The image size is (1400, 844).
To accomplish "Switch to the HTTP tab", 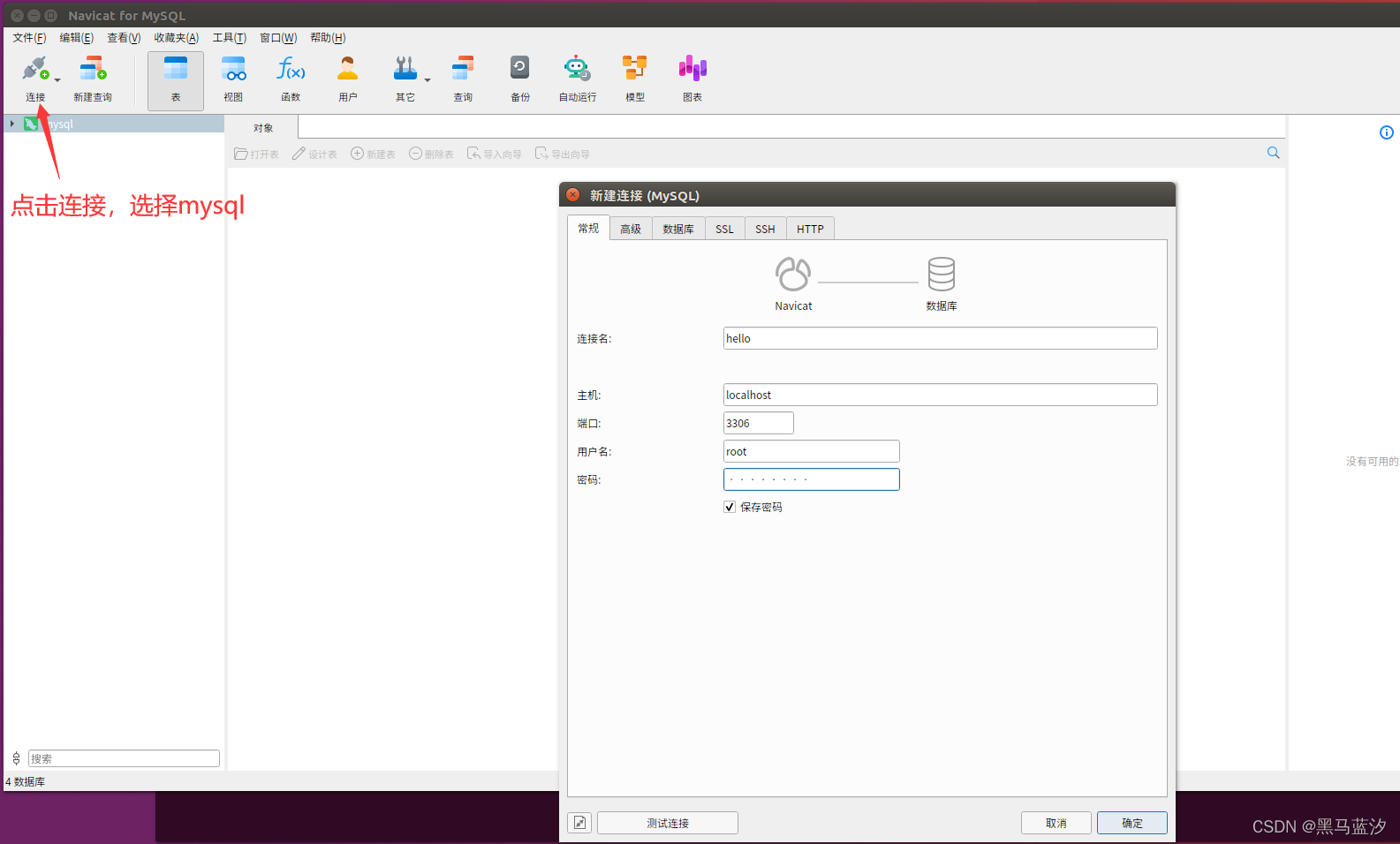I will (810, 230).
